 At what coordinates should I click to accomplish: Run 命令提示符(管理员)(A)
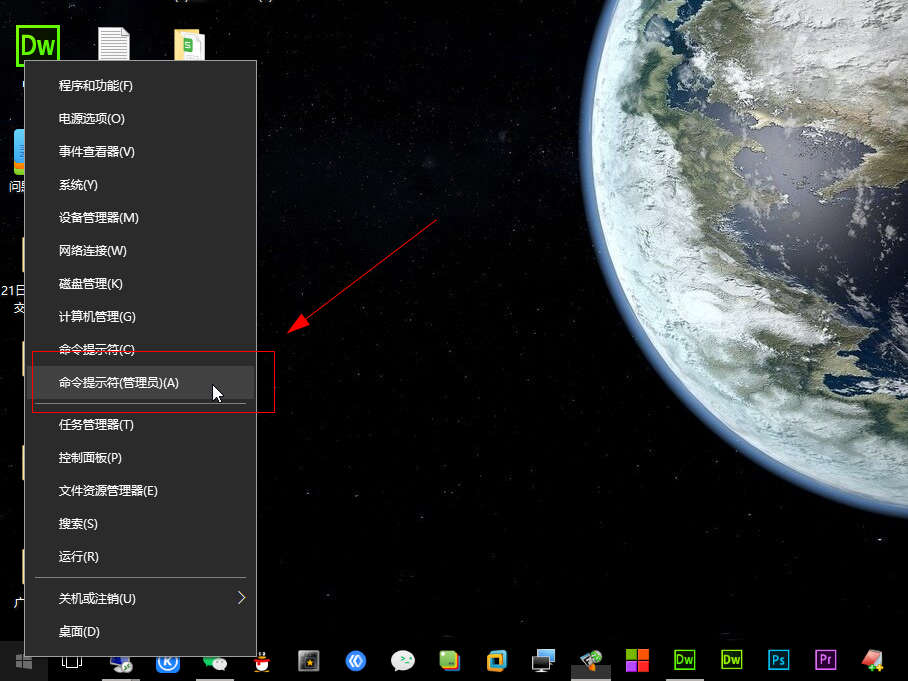point(140,383)
